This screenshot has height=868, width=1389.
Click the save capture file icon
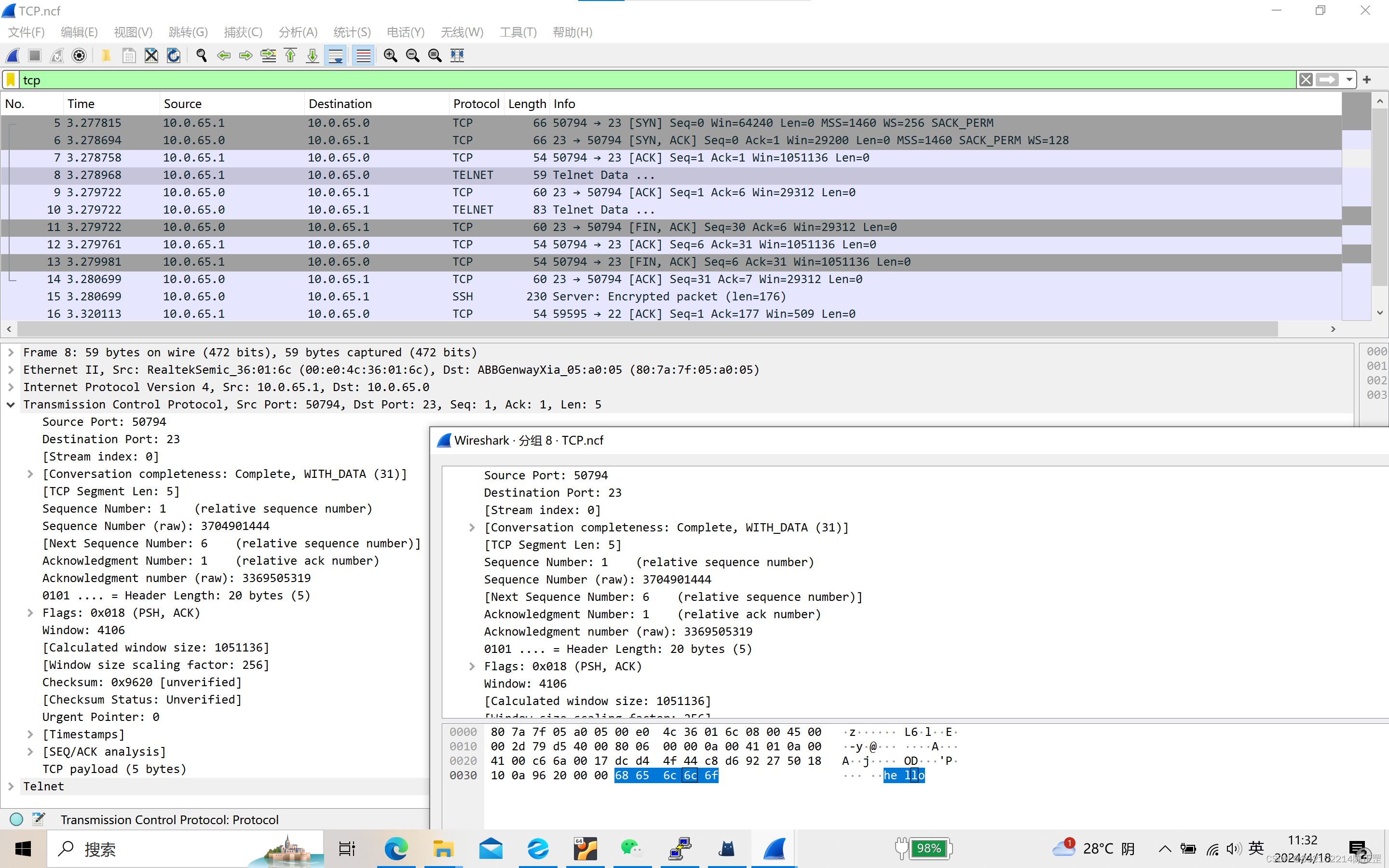(129, 55)
